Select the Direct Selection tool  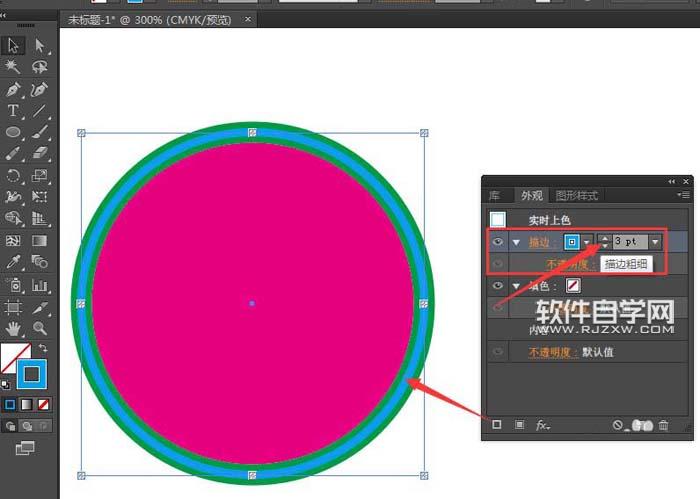tap(40, 45)
